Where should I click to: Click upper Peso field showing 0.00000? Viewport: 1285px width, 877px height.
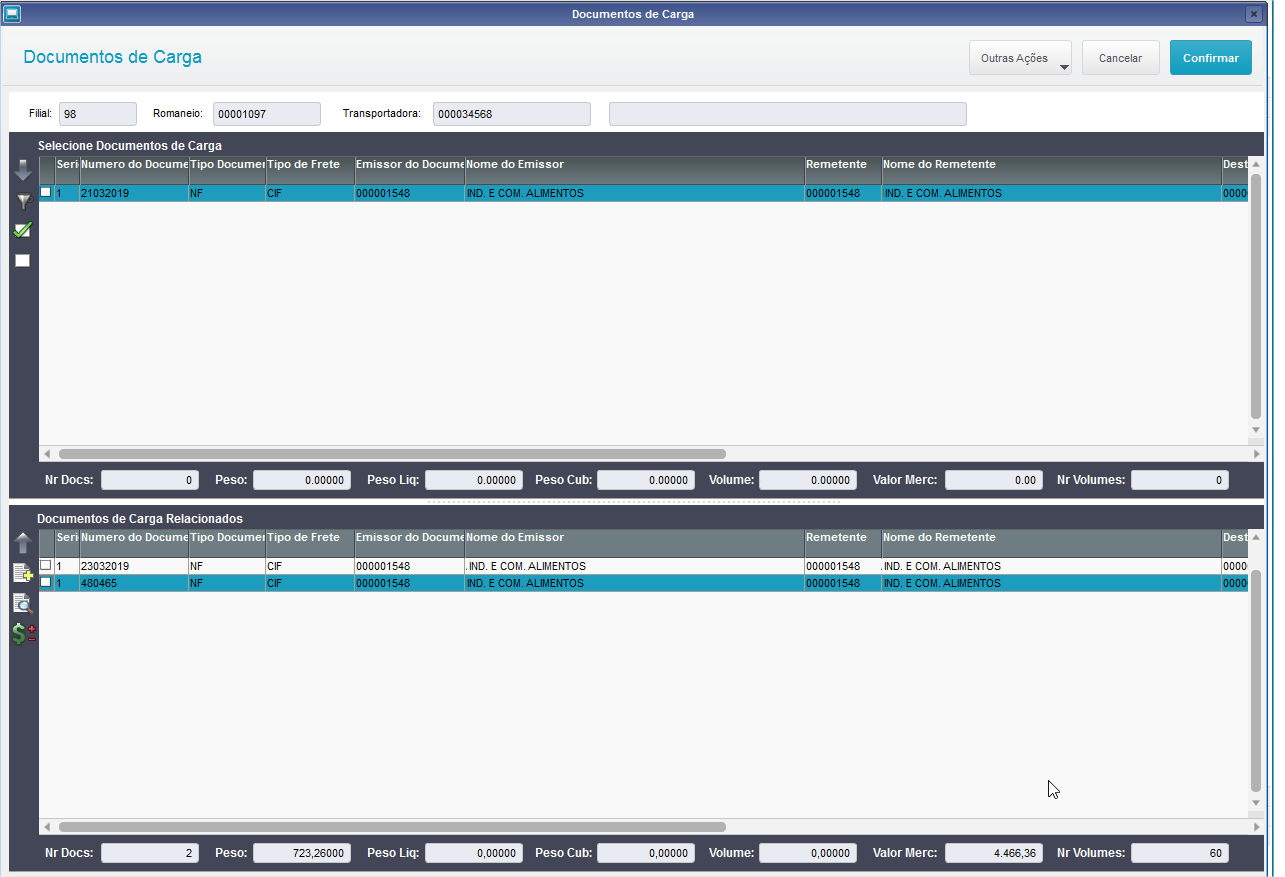click(302, 480)
